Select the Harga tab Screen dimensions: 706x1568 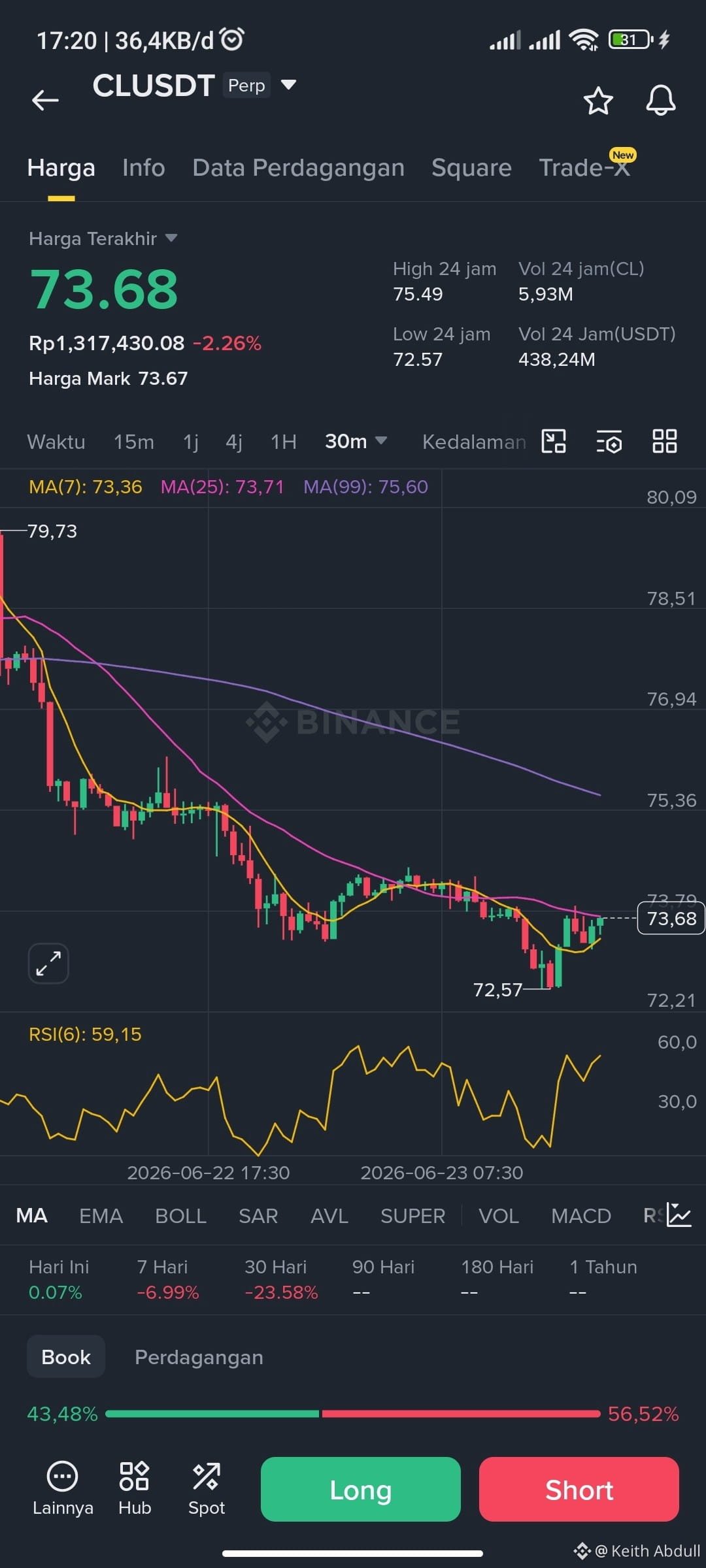(61, 168)
